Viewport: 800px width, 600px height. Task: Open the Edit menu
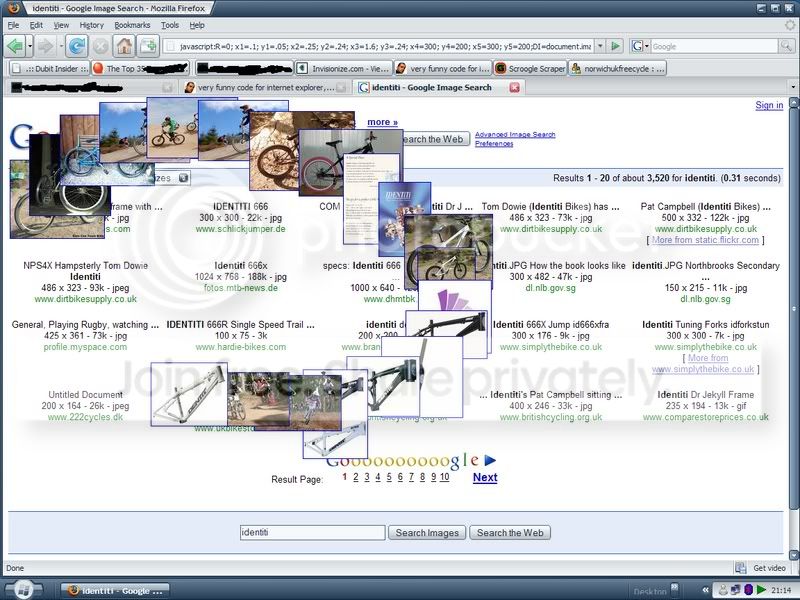[36, 25]
